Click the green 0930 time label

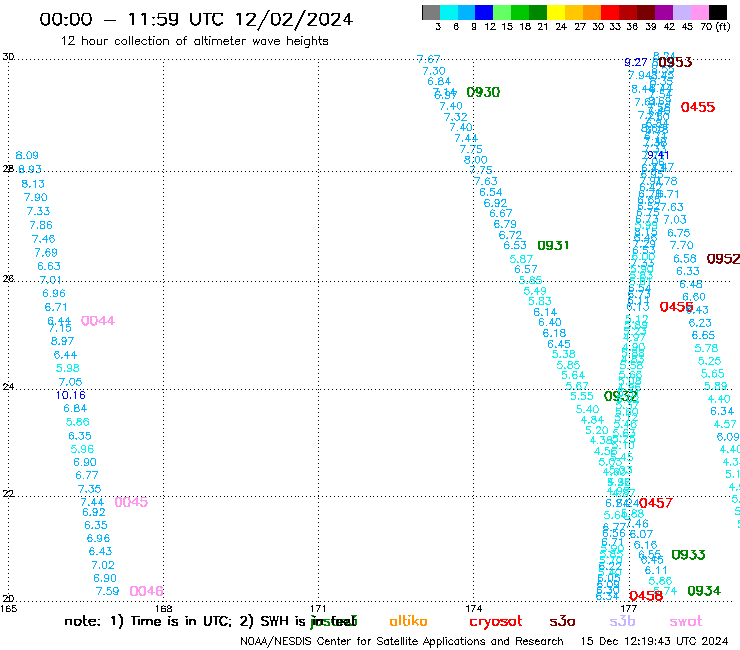(483, 92)
